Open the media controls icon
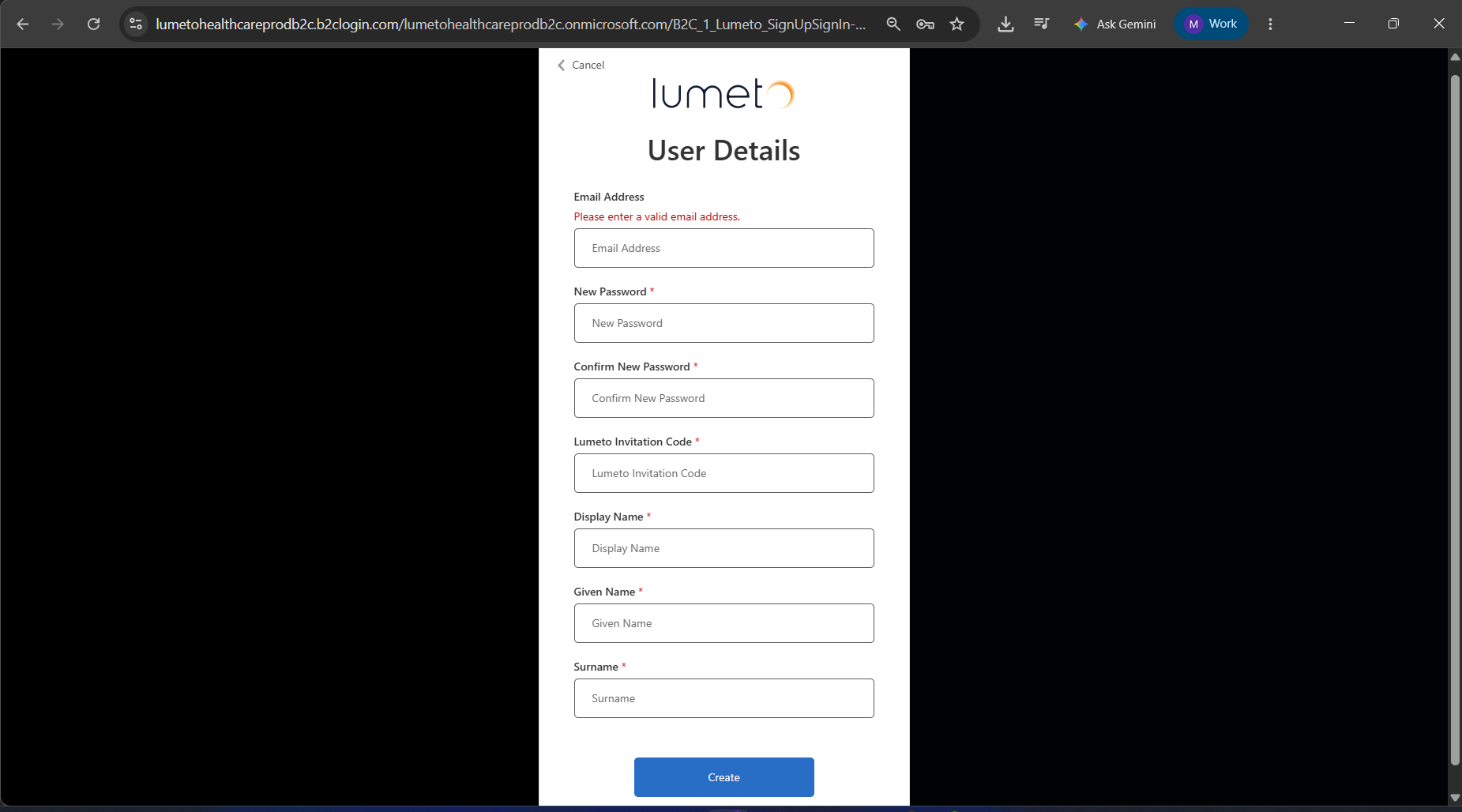Viewport: 1462px width, 812px height. (x=1042, y=24)
